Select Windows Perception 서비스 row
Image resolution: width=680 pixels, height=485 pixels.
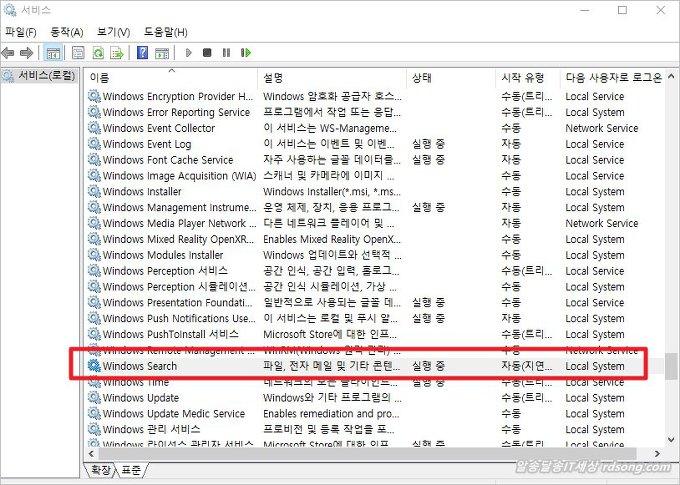(x=375, y=271)
